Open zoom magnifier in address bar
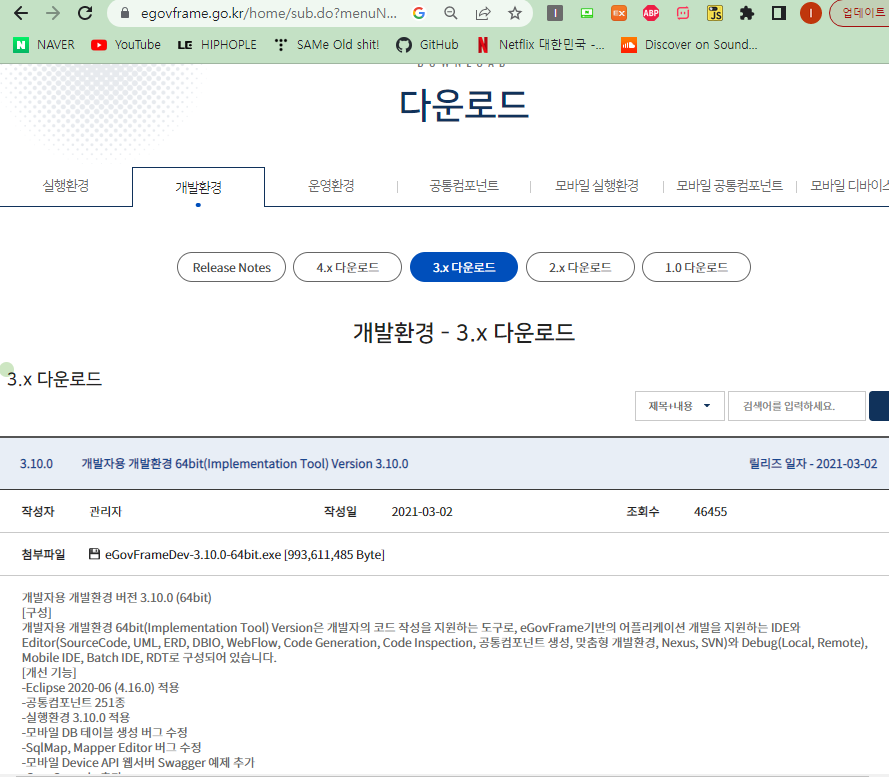This screenshot has height=777, width=889. pyautogui.click(x=451, y=13)
